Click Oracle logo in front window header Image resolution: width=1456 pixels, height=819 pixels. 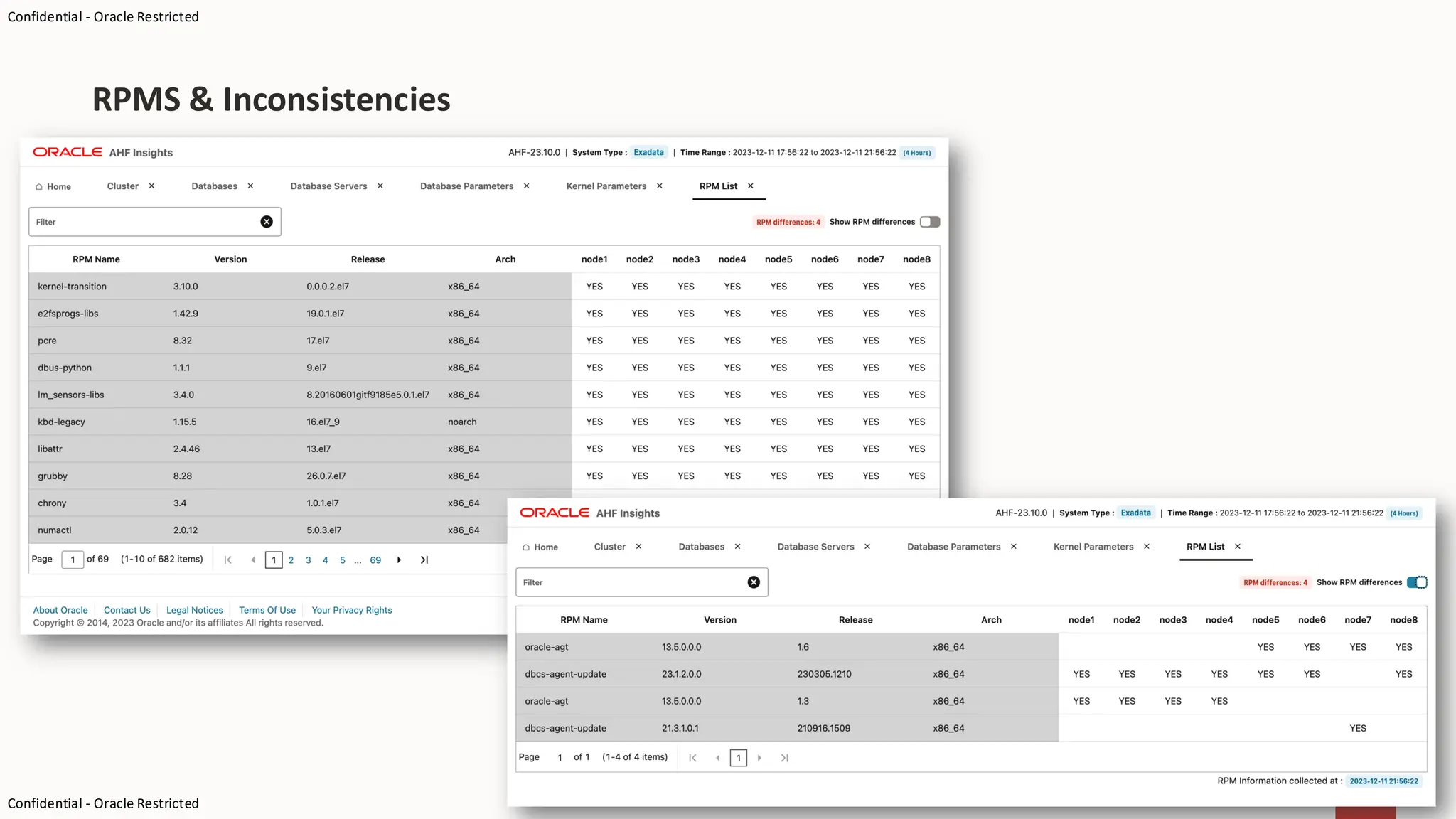[x=555, y=513]
